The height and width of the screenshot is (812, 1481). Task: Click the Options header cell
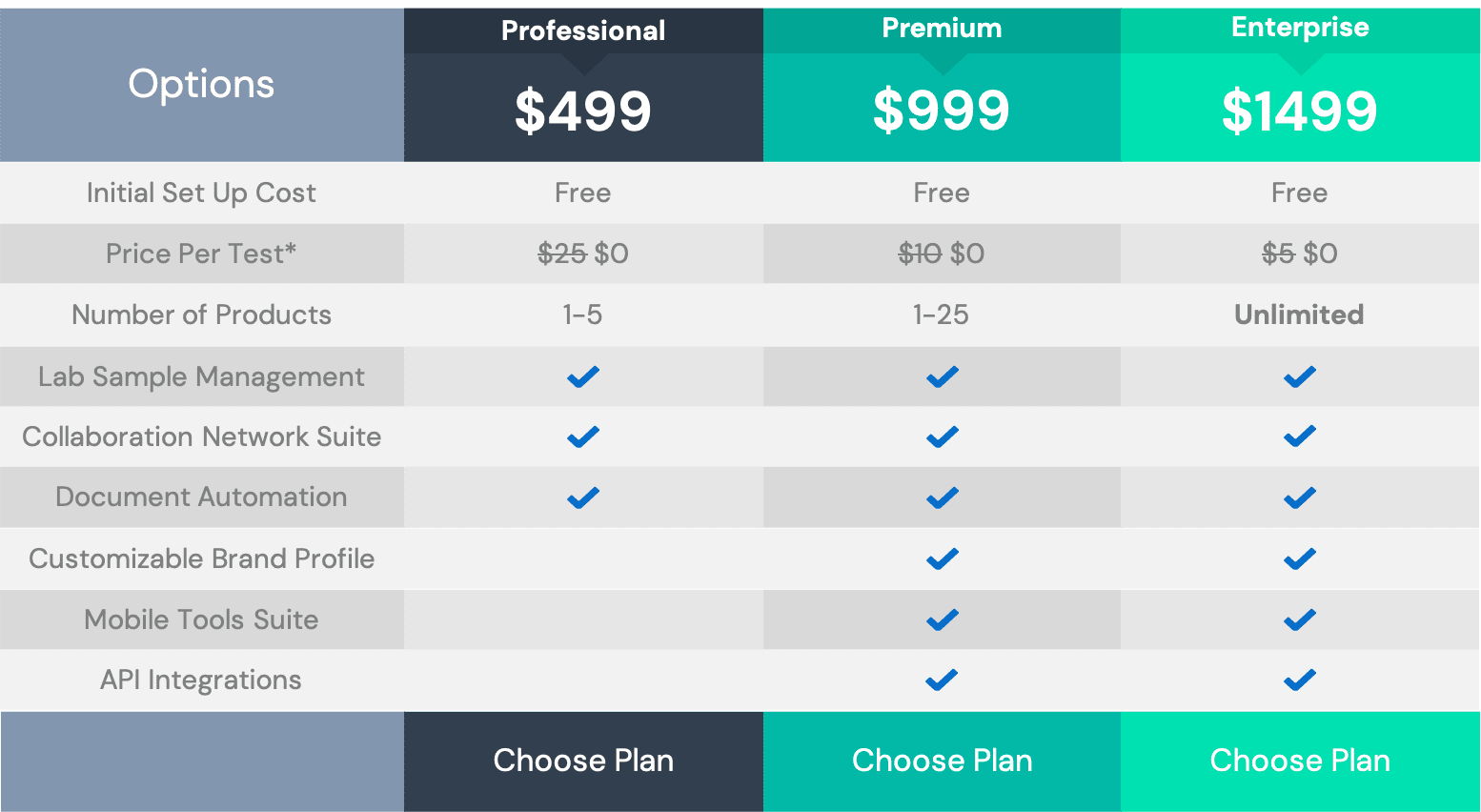pos(202,85)
